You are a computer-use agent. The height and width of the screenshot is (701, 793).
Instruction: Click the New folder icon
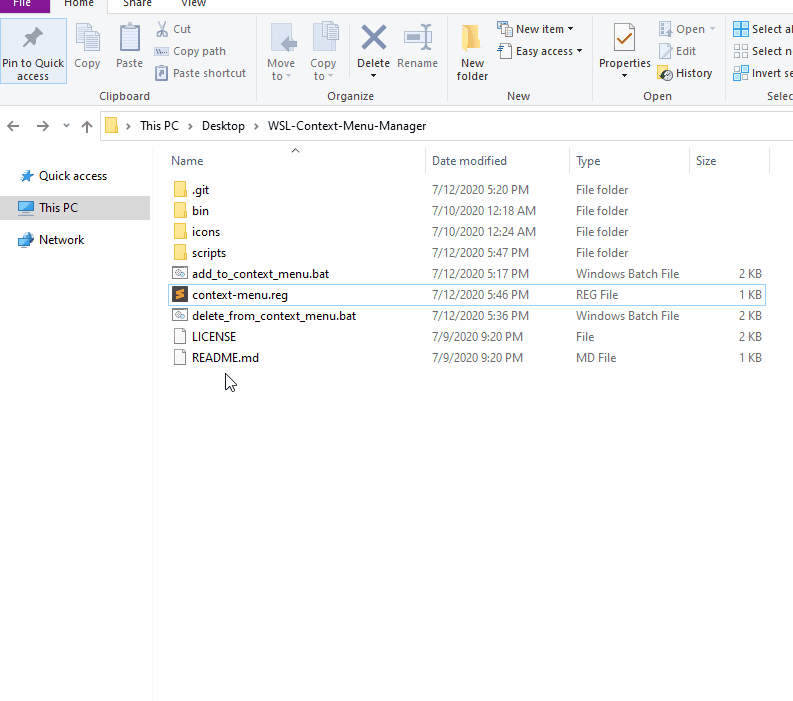coord(471,38)
